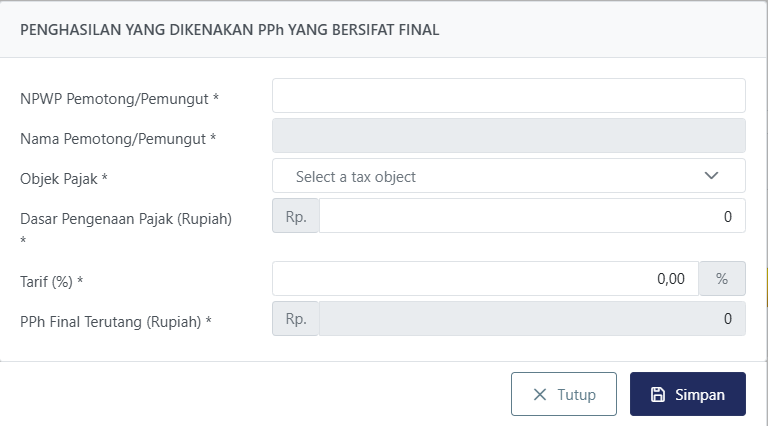Screen dimensions: 768x426
Task: Click the Rp. prefix of PPh Final Terutang
Action: coord(295,319)
